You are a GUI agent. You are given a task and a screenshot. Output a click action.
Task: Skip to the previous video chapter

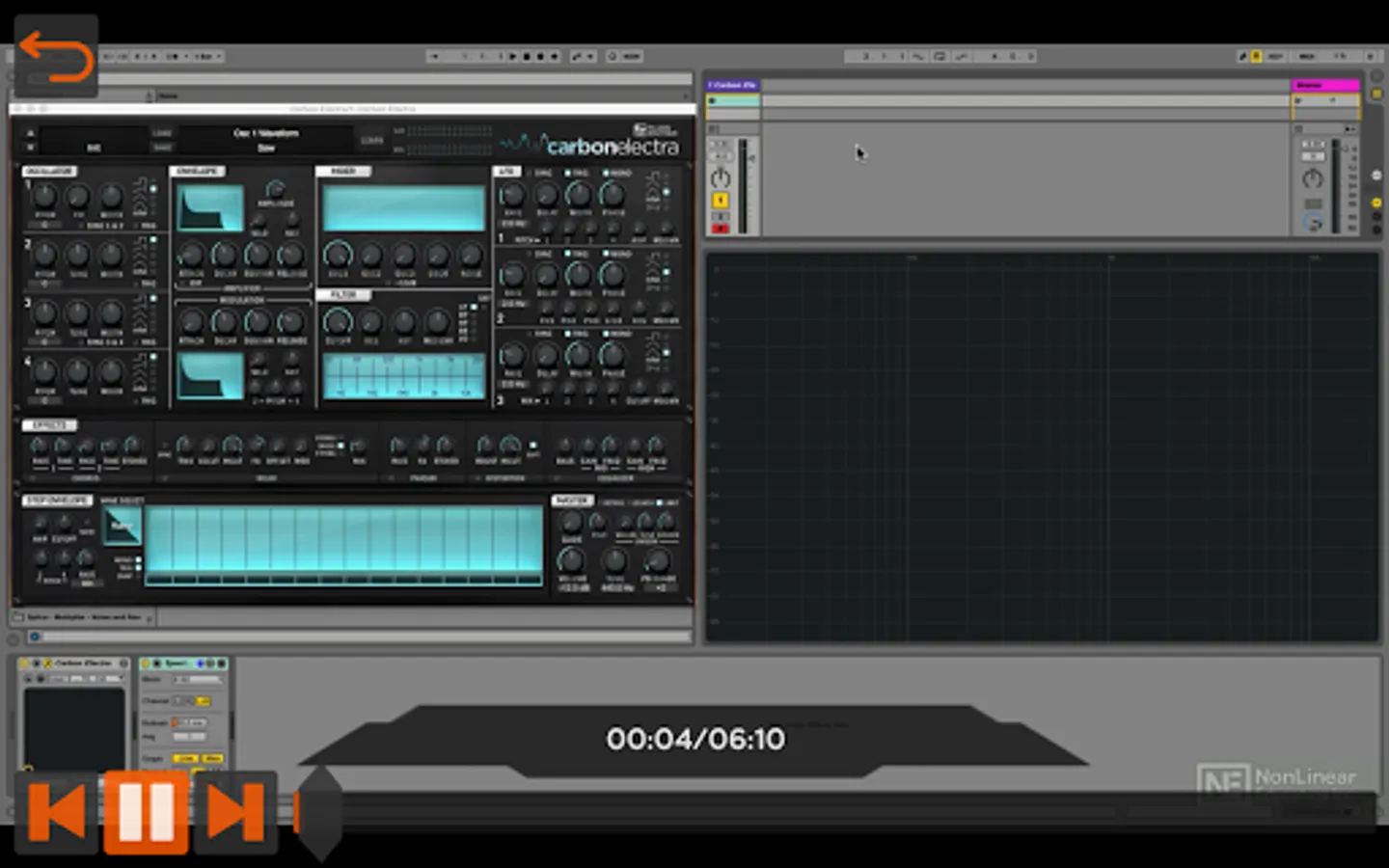(56, 812)
